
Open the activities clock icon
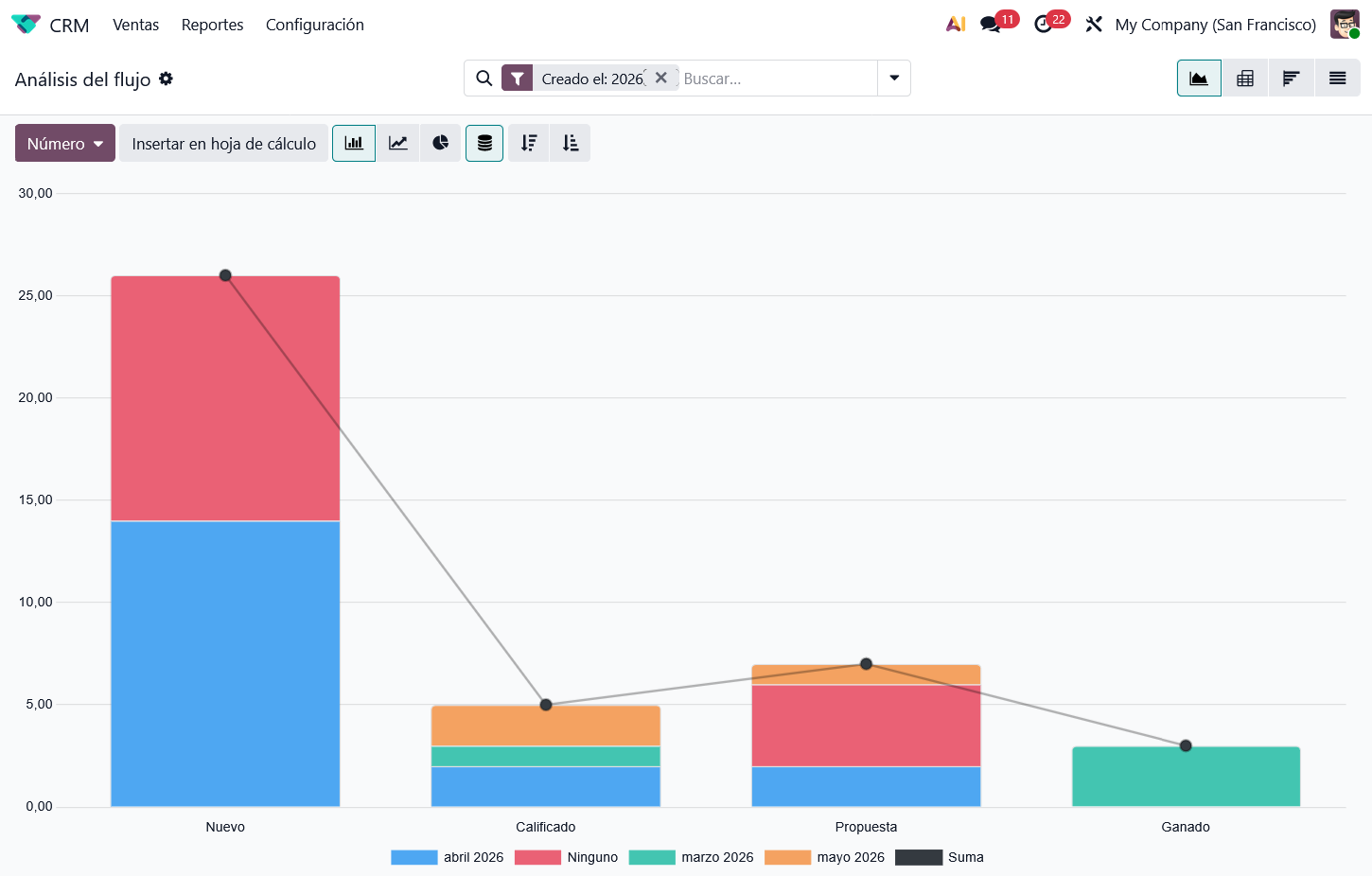tap(1043, 25)
